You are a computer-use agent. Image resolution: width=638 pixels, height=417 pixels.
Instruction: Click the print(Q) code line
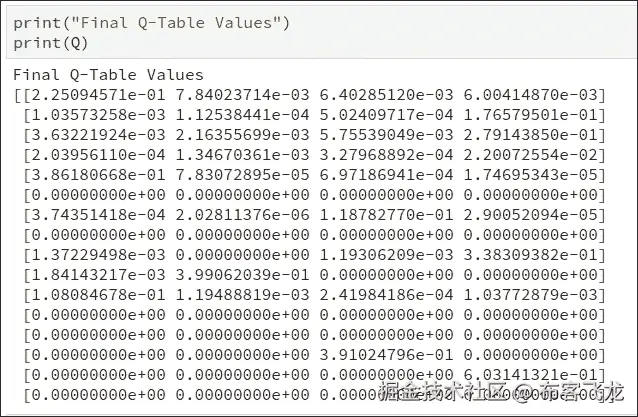click(x=49, y=42)
